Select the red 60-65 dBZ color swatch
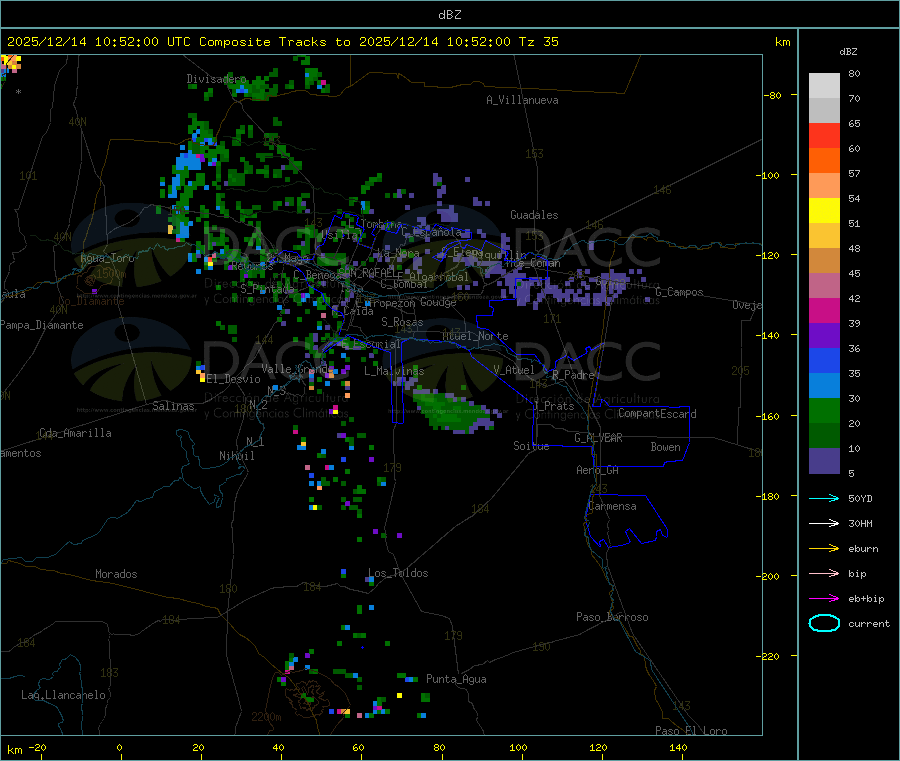Viewport: 900px width, 761px height. (824, 135)
